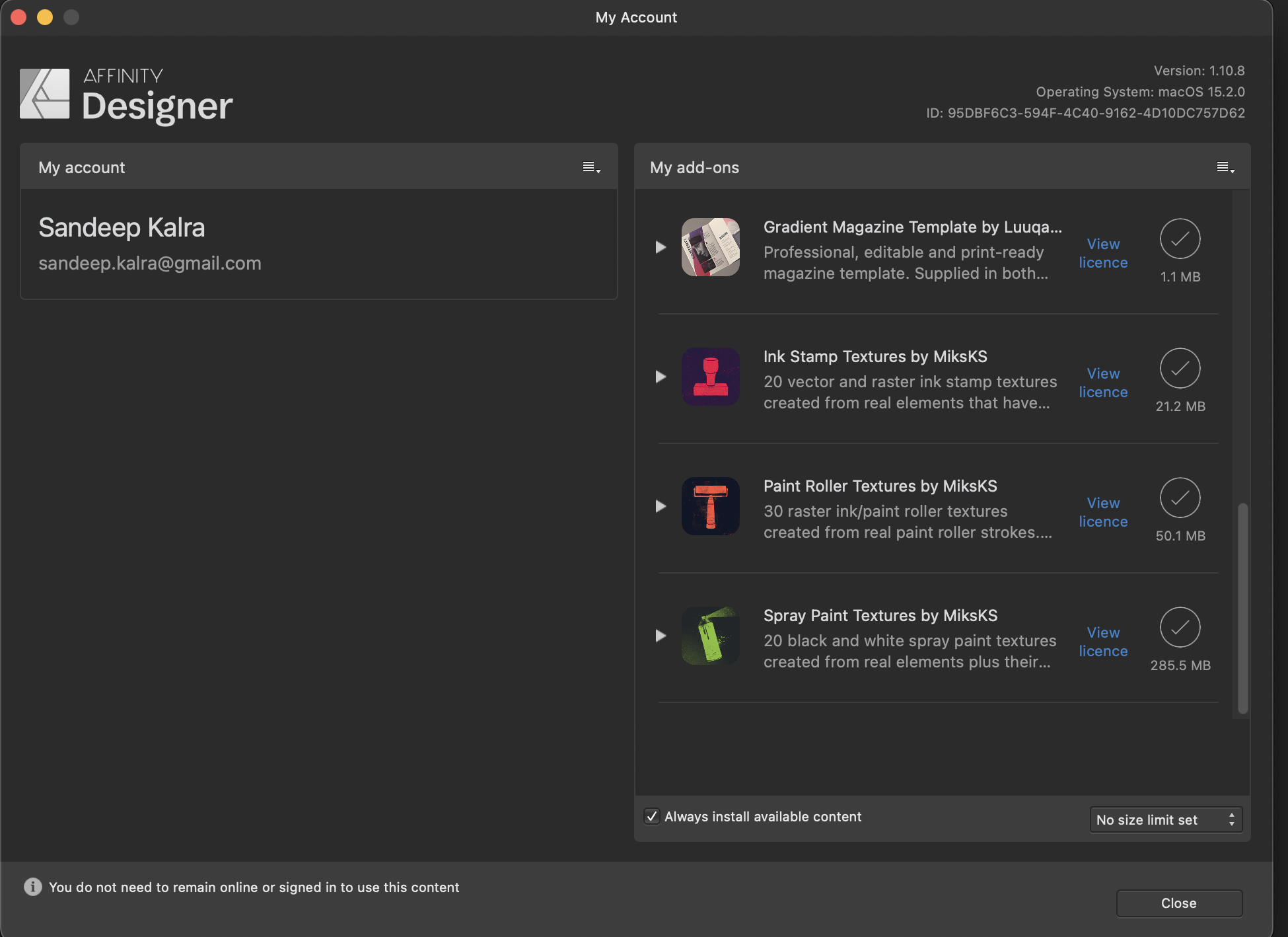
Task: Click the My add-ons panel heading
Action: [694, 168]
